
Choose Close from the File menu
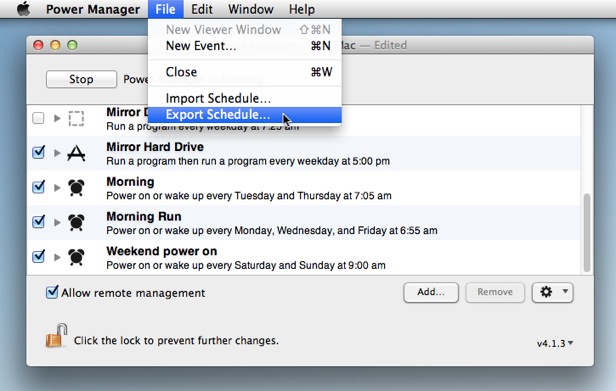pos(245,72)
